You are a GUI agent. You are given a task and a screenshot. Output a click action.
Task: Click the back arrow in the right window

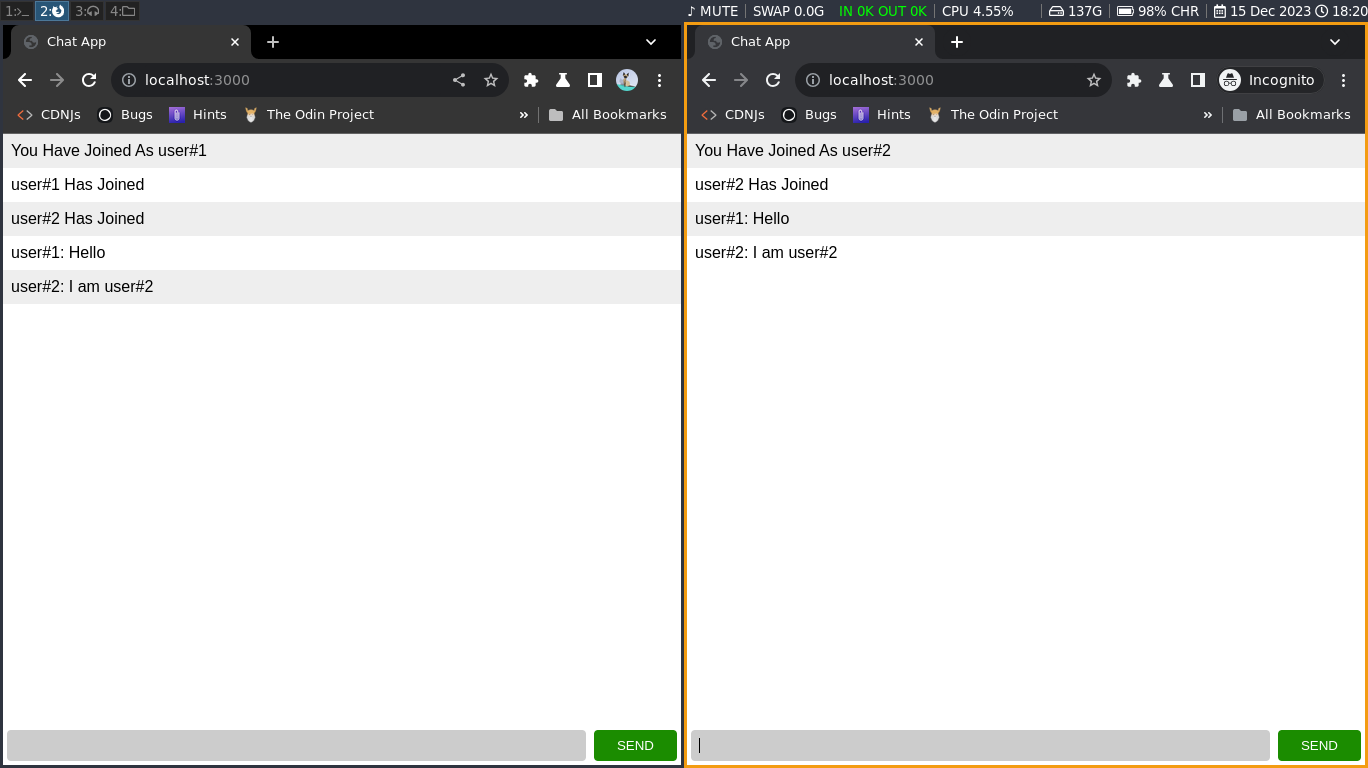tap(709, 80)
